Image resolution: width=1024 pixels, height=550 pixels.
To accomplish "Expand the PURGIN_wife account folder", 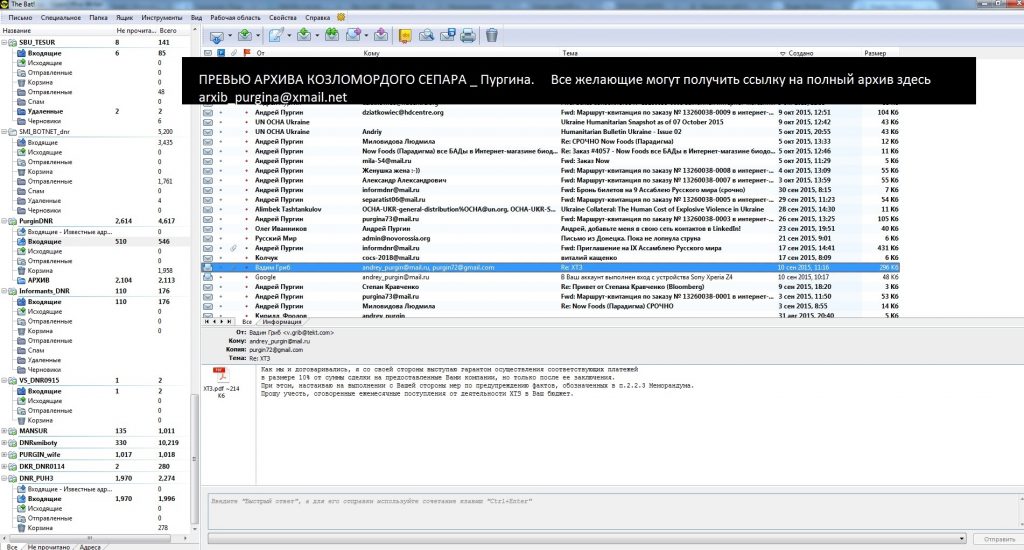I will pyautogui.click(x=6, y=454).
